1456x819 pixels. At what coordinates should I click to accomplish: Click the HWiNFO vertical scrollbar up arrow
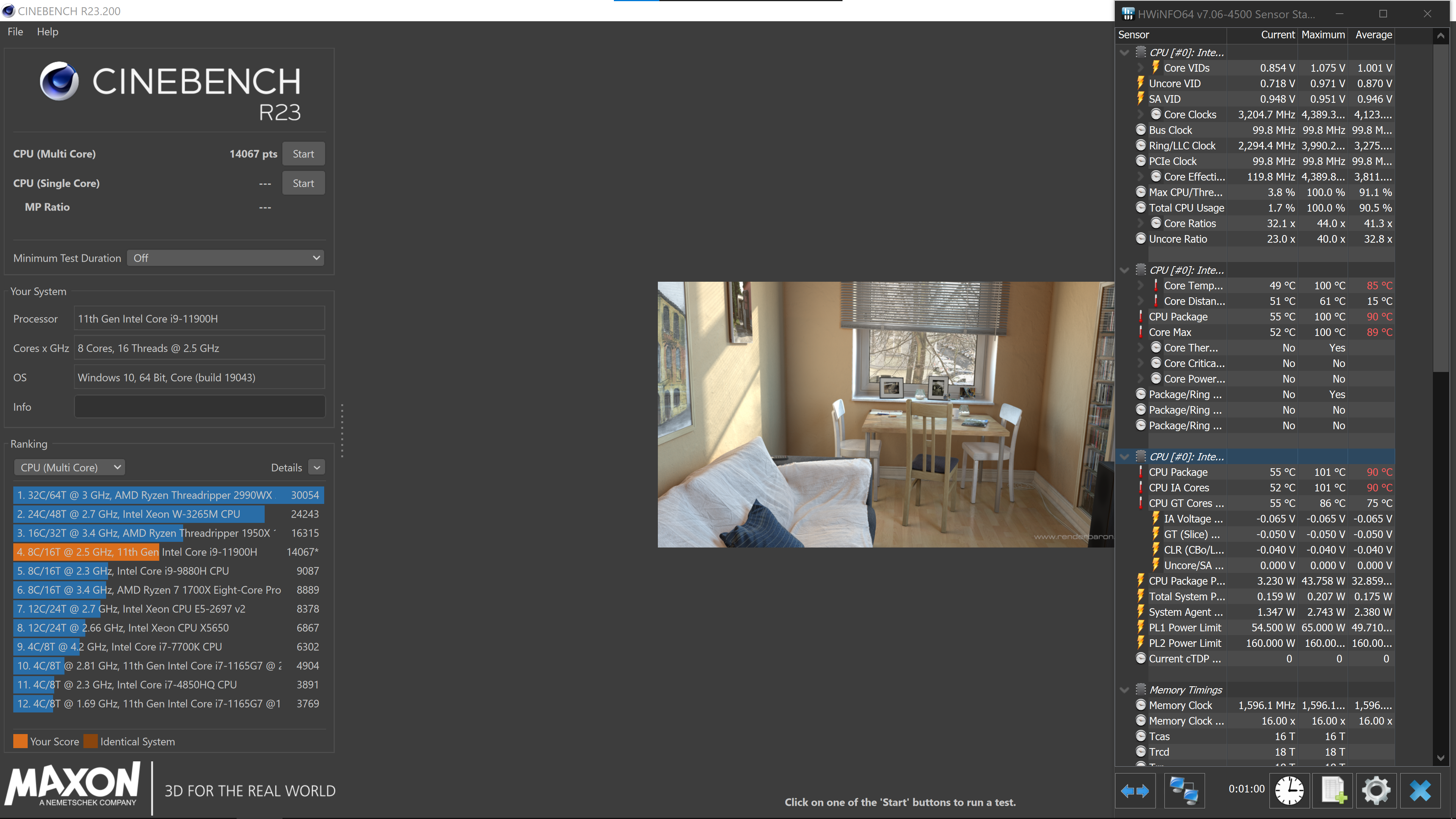click(1441, 36)
